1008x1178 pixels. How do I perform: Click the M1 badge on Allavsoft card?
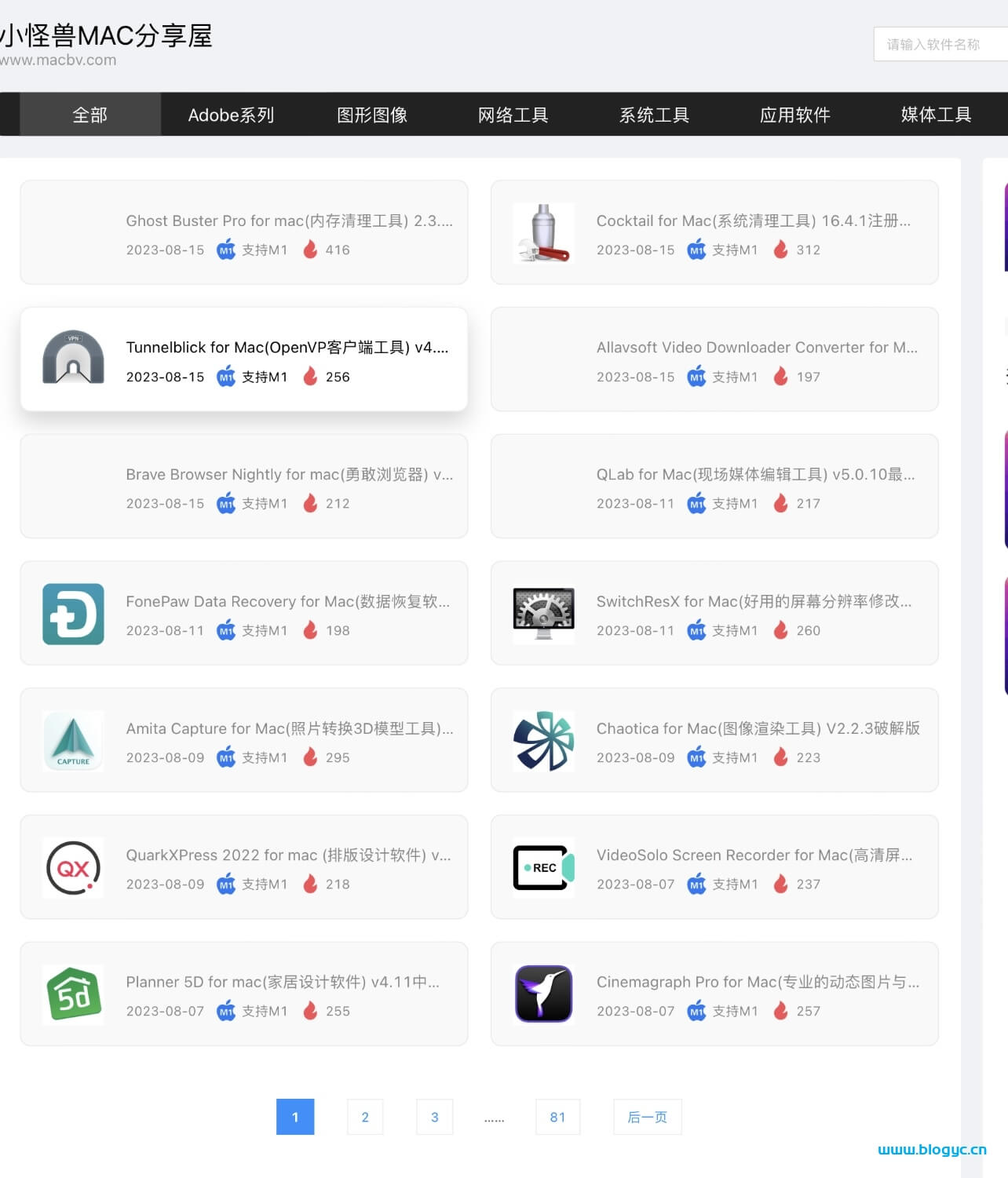click(x=696, y=377)
